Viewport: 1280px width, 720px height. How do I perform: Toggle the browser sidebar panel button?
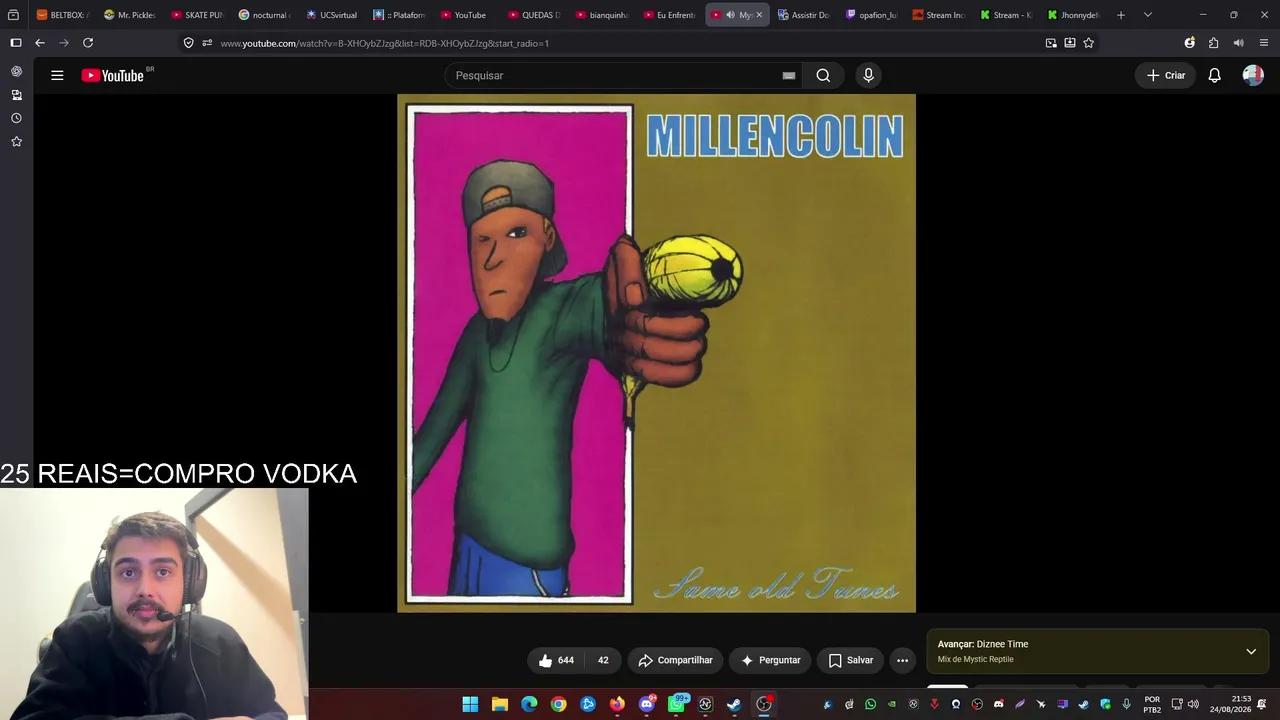(15, 43)
